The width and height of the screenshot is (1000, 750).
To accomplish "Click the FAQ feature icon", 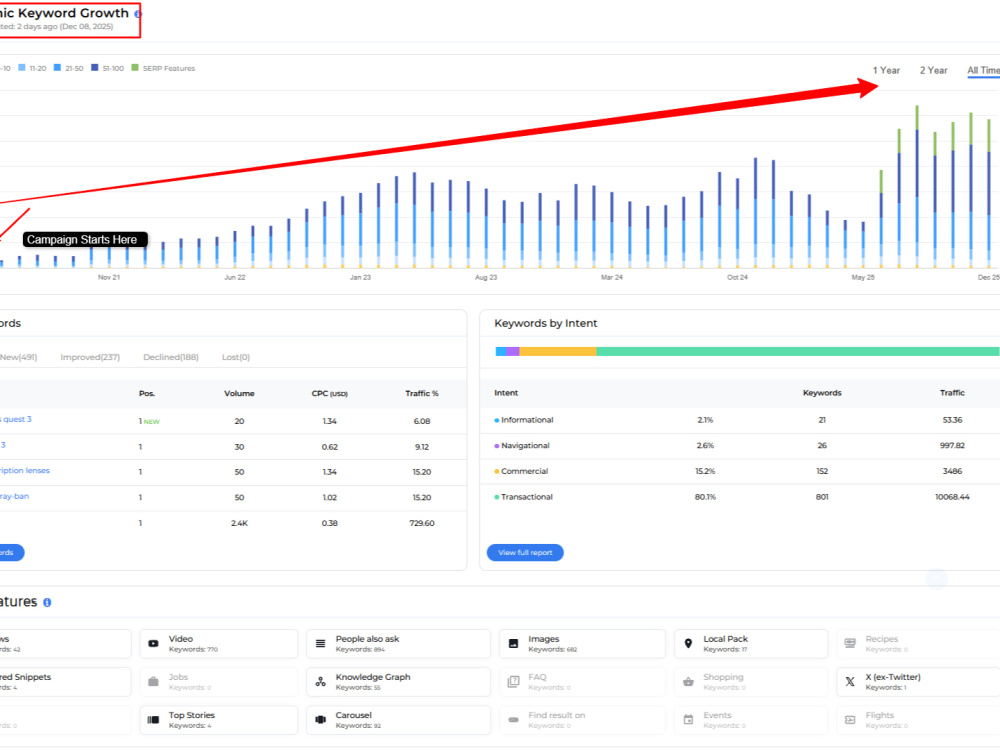I will click(x=513, y=682).
